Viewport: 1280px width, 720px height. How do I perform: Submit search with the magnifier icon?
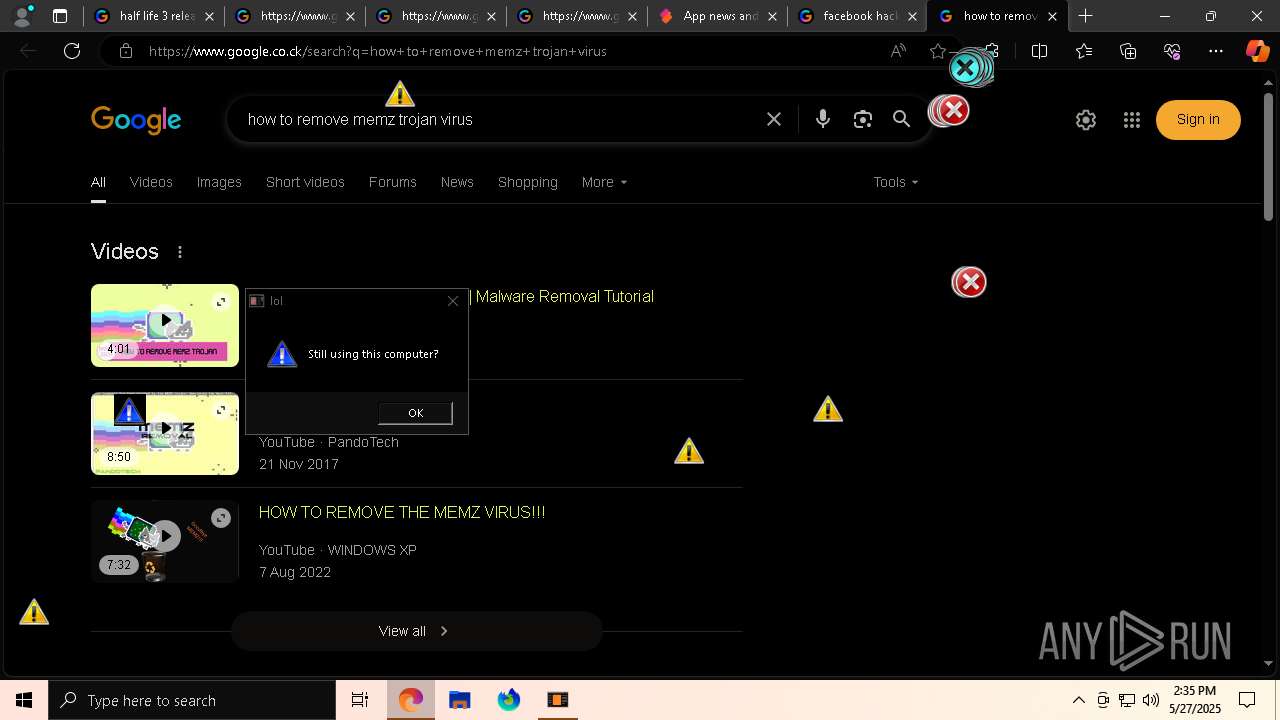pyautogui.click(x=901, y=119)
